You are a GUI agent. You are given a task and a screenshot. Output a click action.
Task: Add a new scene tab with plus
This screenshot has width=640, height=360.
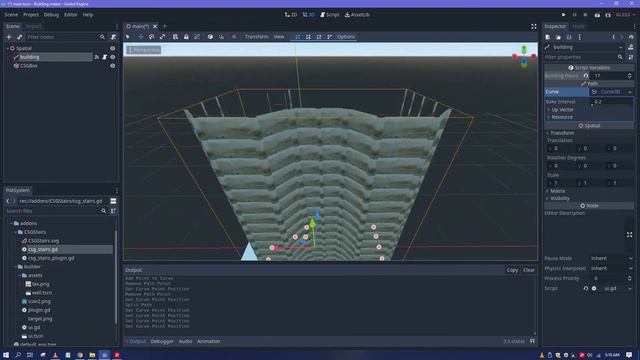tap(165, 26)
